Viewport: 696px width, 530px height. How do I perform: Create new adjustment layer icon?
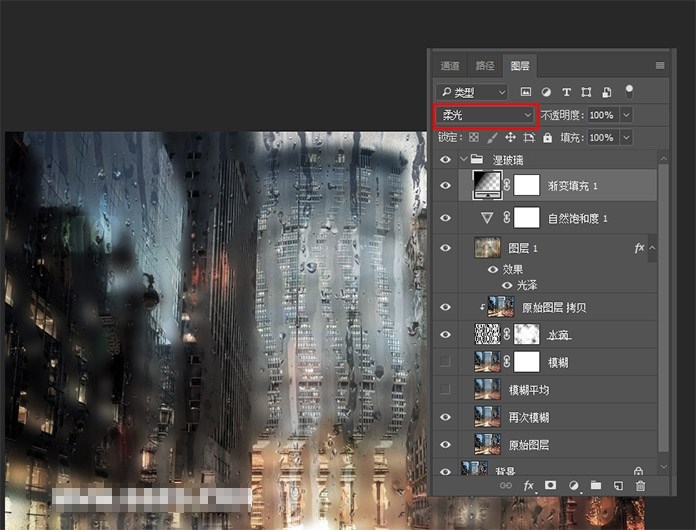click(x=573, y=486)
